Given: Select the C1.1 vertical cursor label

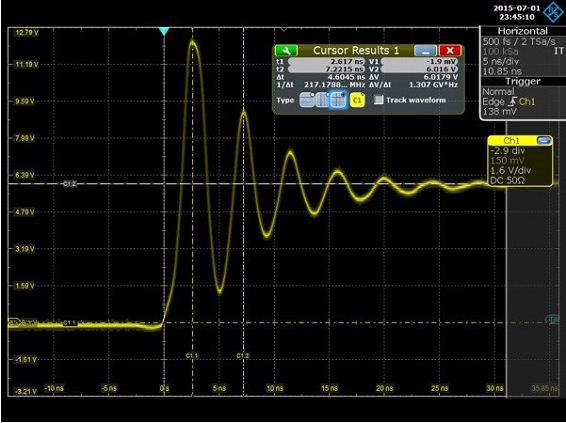Looking at the screenshot, I should pyautogui.click(x=192, y=356).
